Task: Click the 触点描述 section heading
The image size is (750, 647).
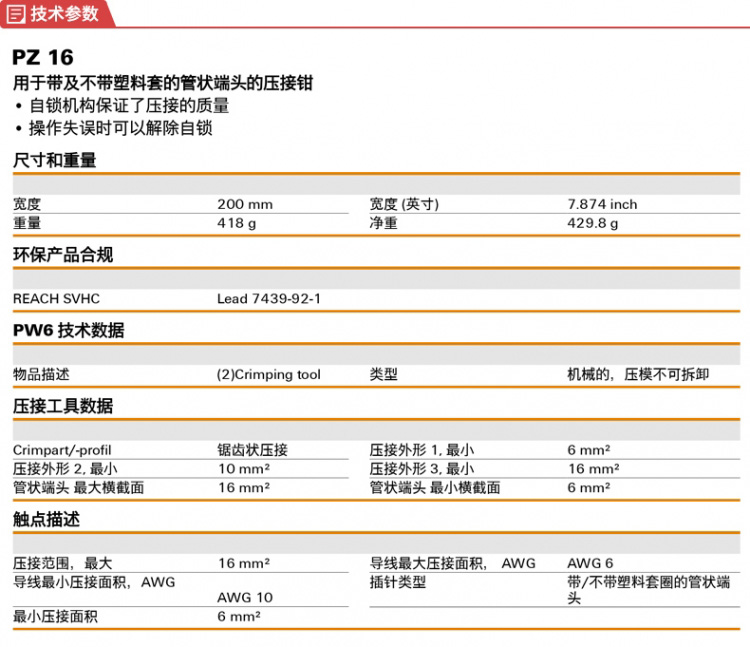Action: (x=46, y=519)
